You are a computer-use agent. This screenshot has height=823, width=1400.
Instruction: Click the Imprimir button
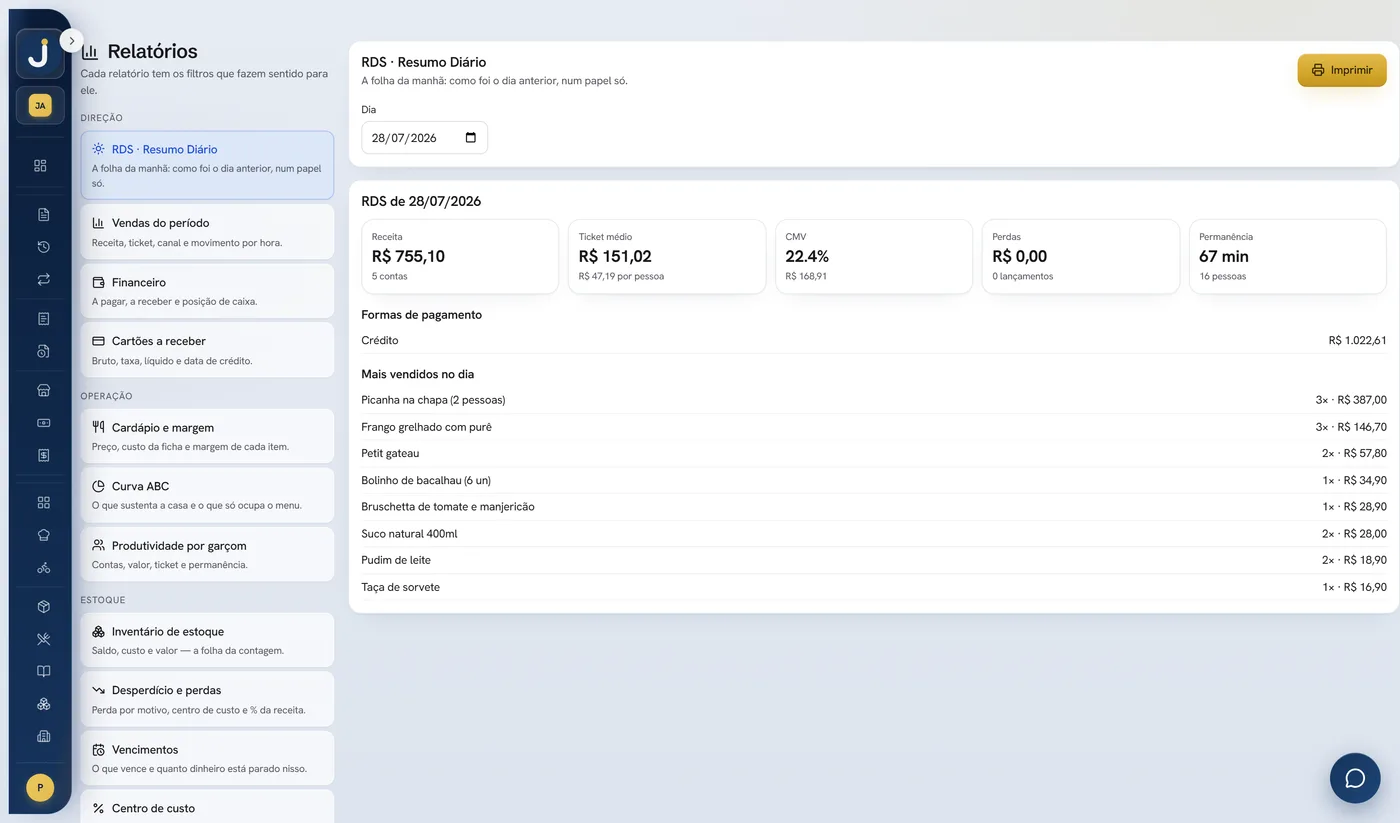(1342, 70)
